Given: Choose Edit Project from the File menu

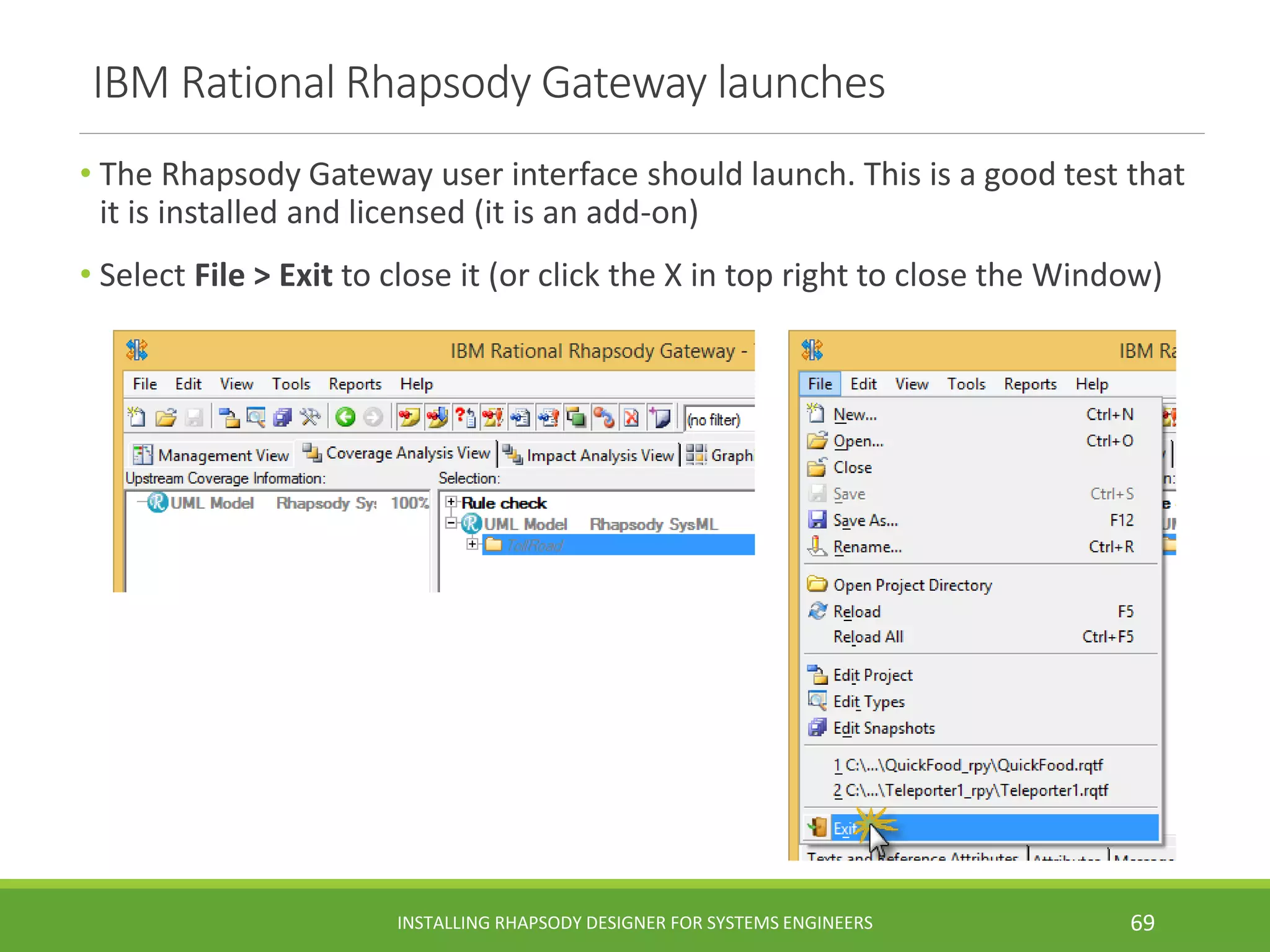Looking at the screenshot, I should coord(981,675).
